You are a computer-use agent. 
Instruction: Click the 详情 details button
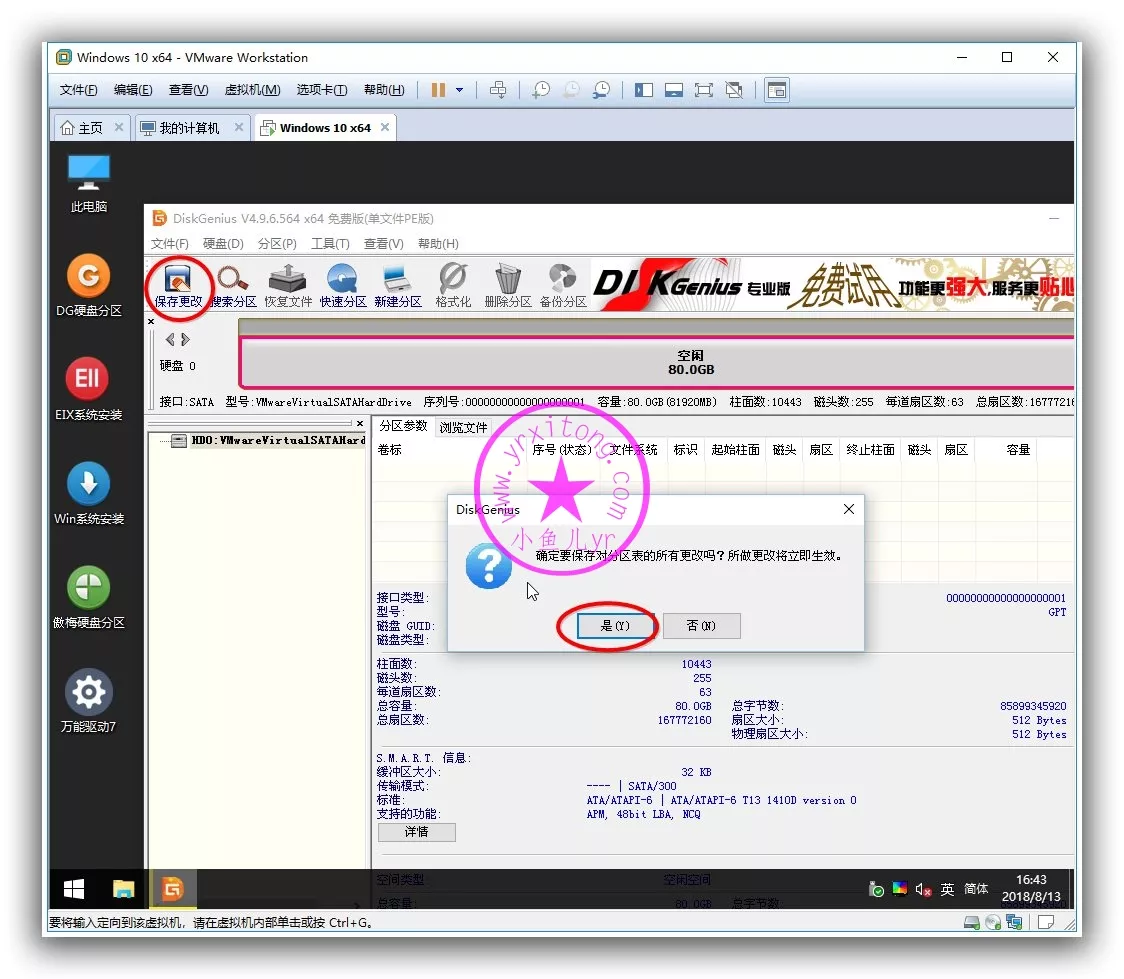point(416,831)
